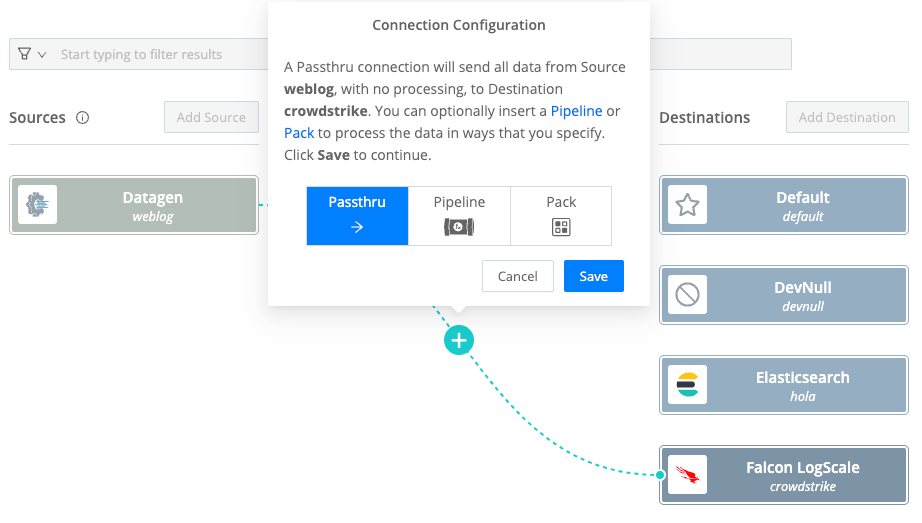This screenshot has height=523, width=922.
Task: Click the Sources info icon
Action: pyautogui.click(x=82, y=118)
